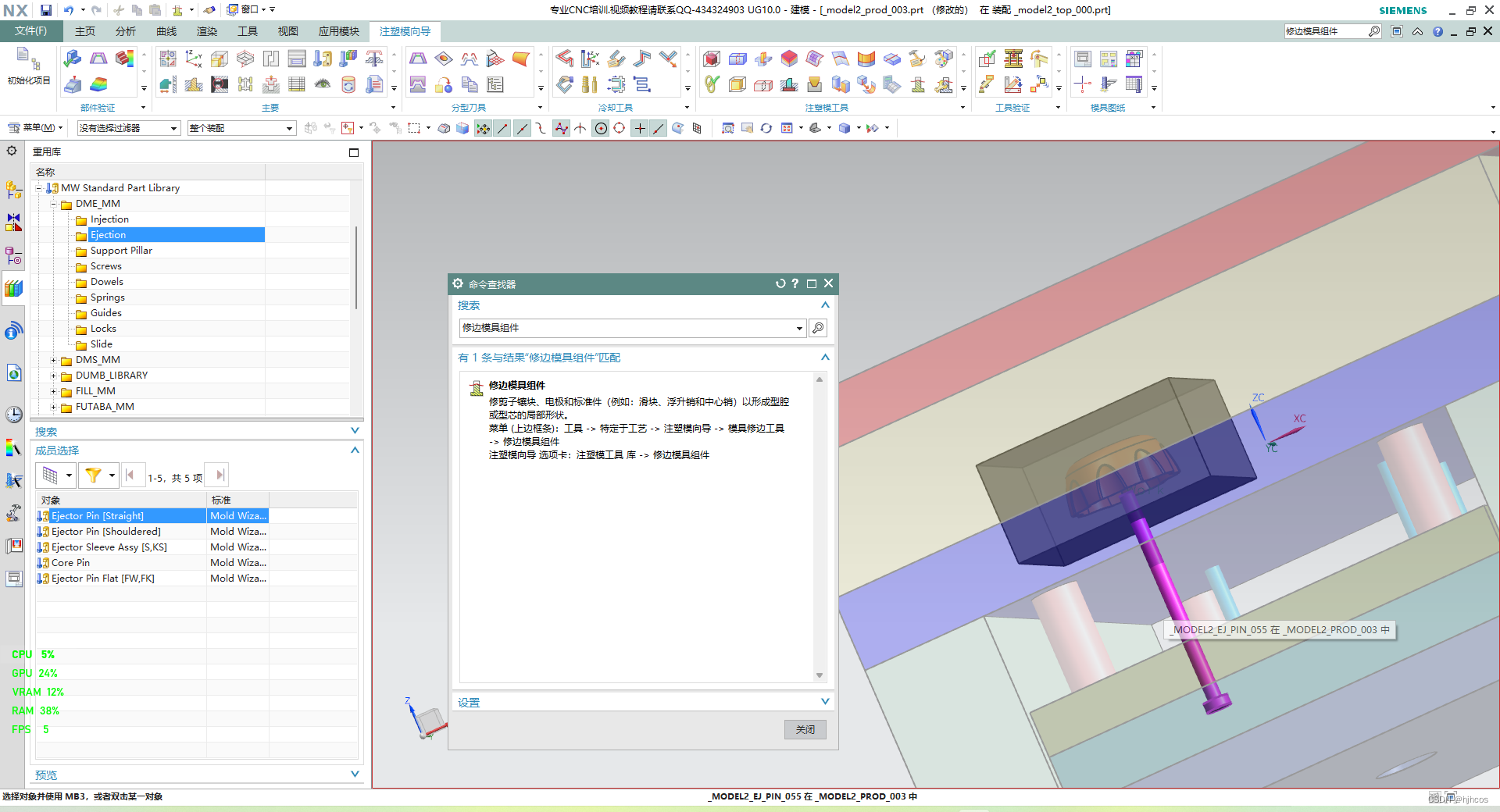Viewport: 1500px width, 812px height.
Task: Click the magnifier search icon in 命令查找器 dialog
Action: click(818, 328)
